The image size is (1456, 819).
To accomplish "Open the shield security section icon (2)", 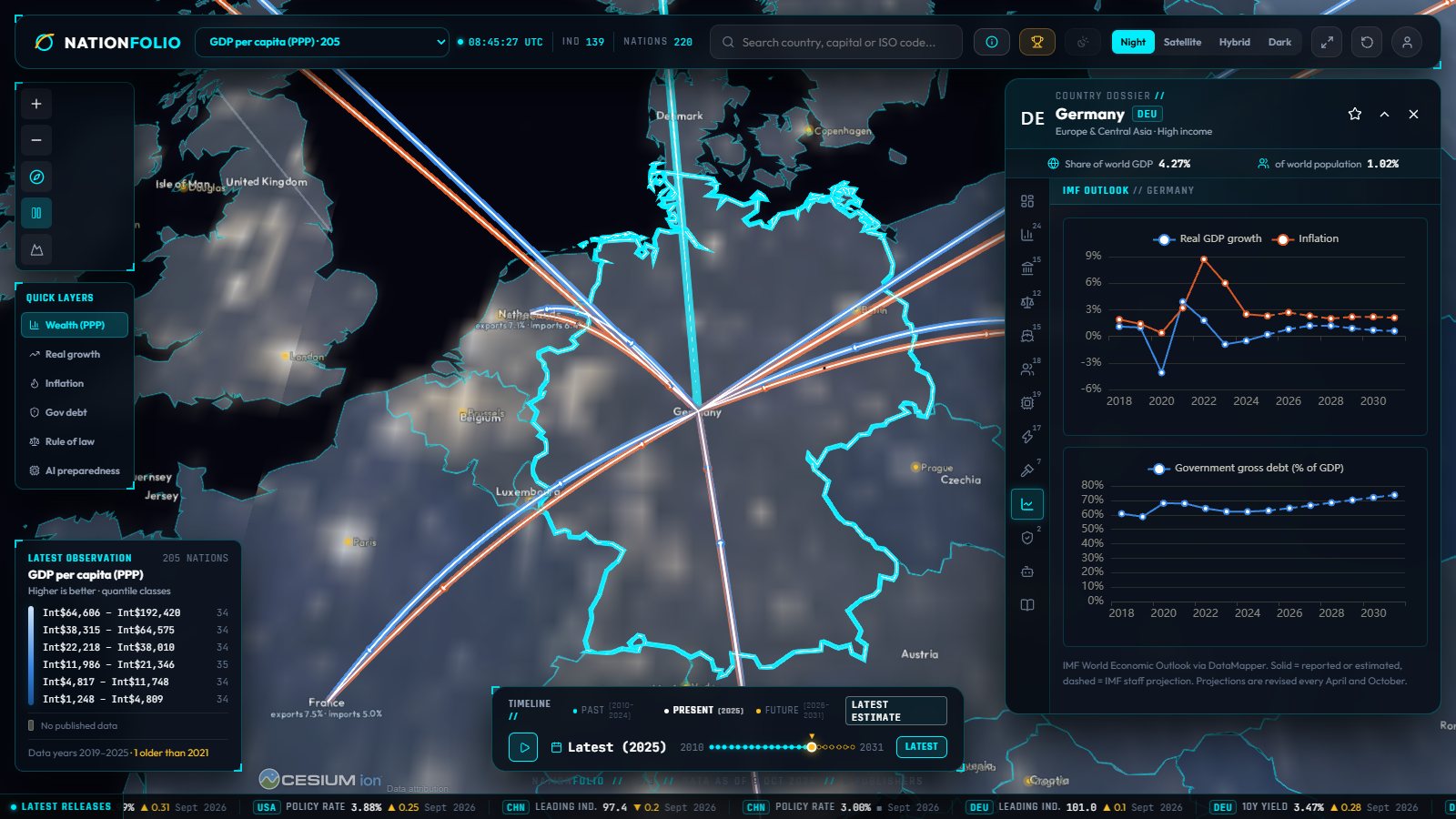I will 1027,538.
